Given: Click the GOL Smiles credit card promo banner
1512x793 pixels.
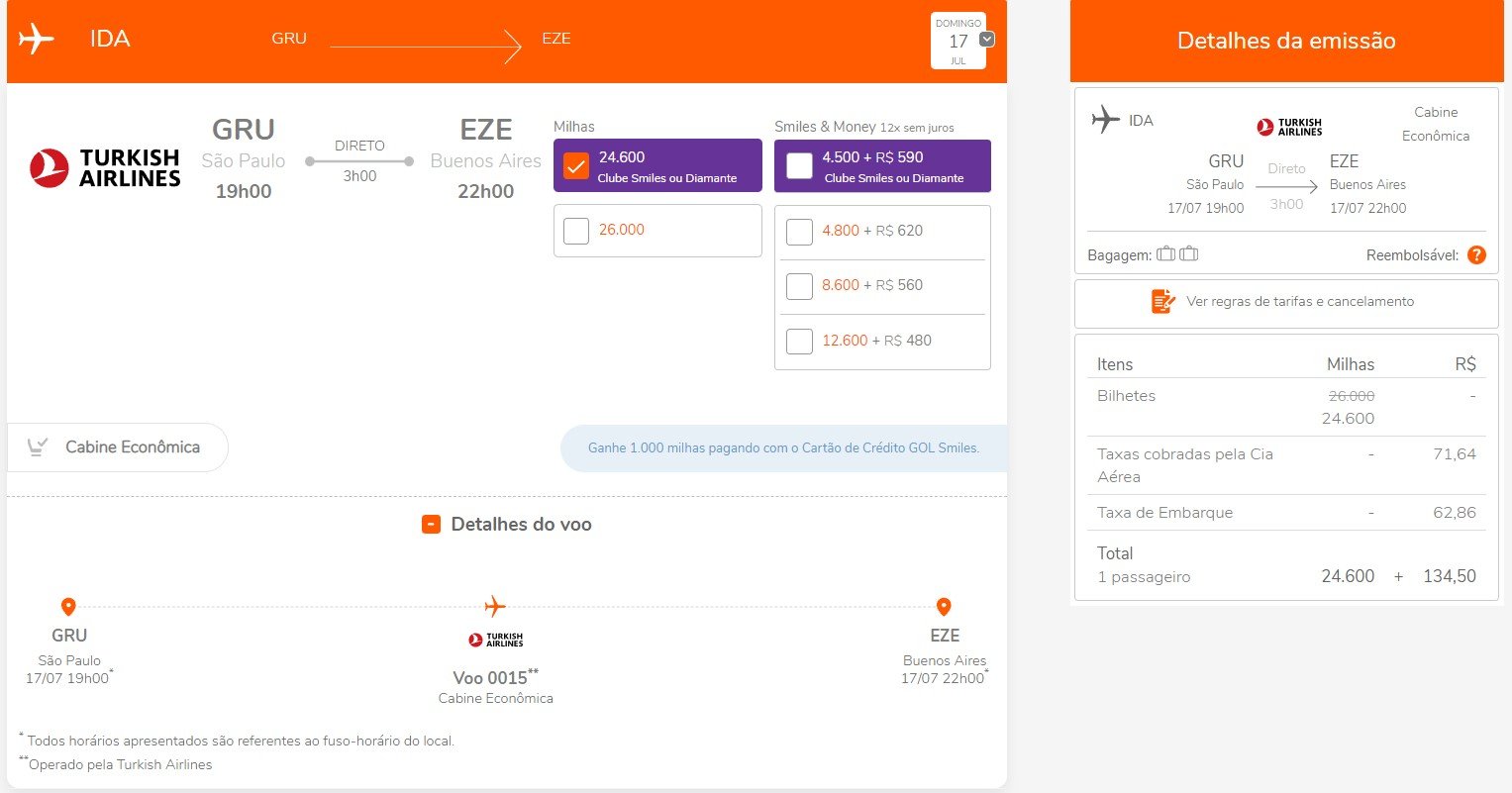Looking at the screenshot, I should point(783,448).
